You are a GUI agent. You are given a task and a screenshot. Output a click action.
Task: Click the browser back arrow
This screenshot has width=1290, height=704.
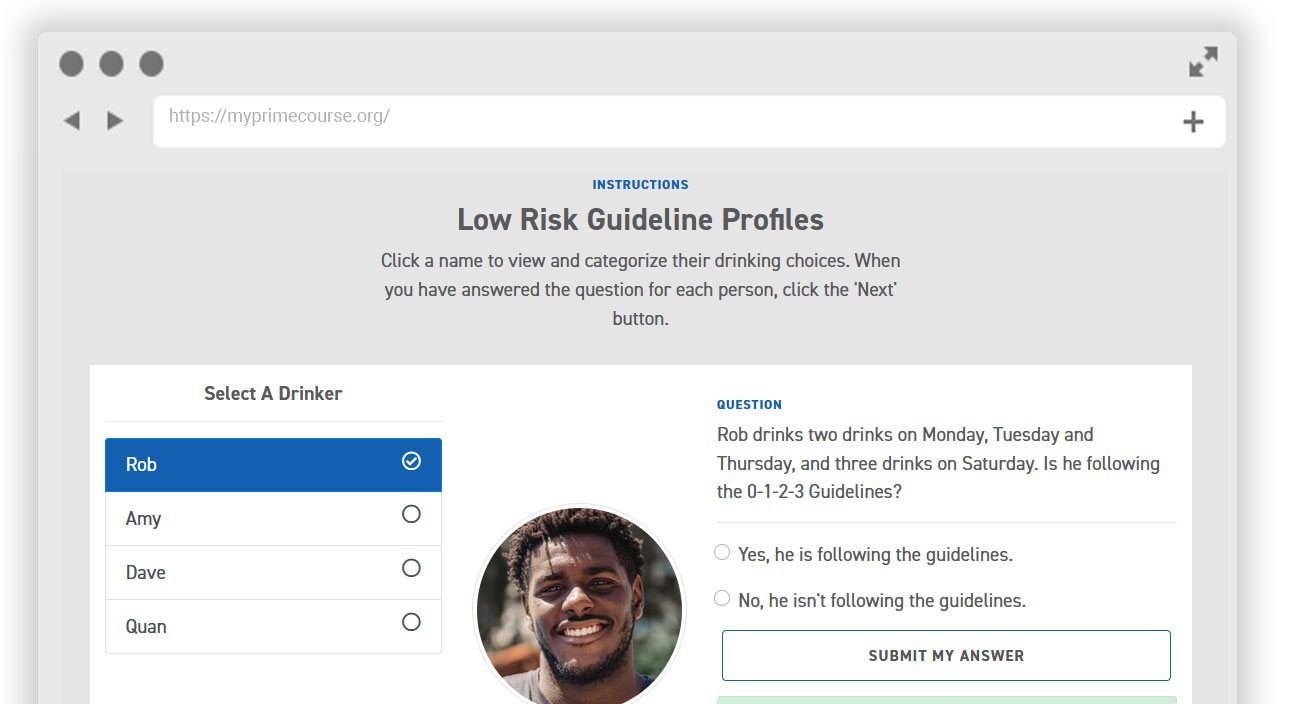[71, 121]
